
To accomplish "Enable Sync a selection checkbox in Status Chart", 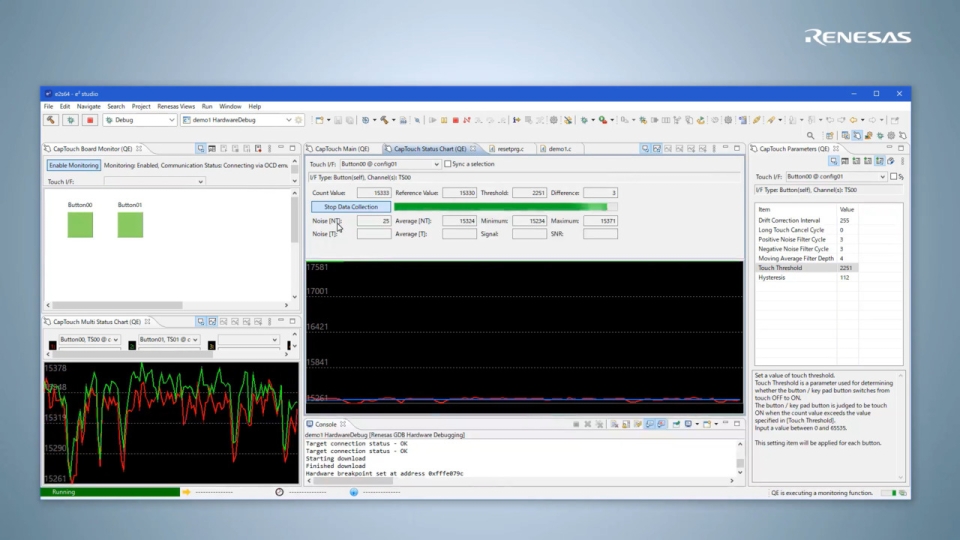I will click(448, 164).
